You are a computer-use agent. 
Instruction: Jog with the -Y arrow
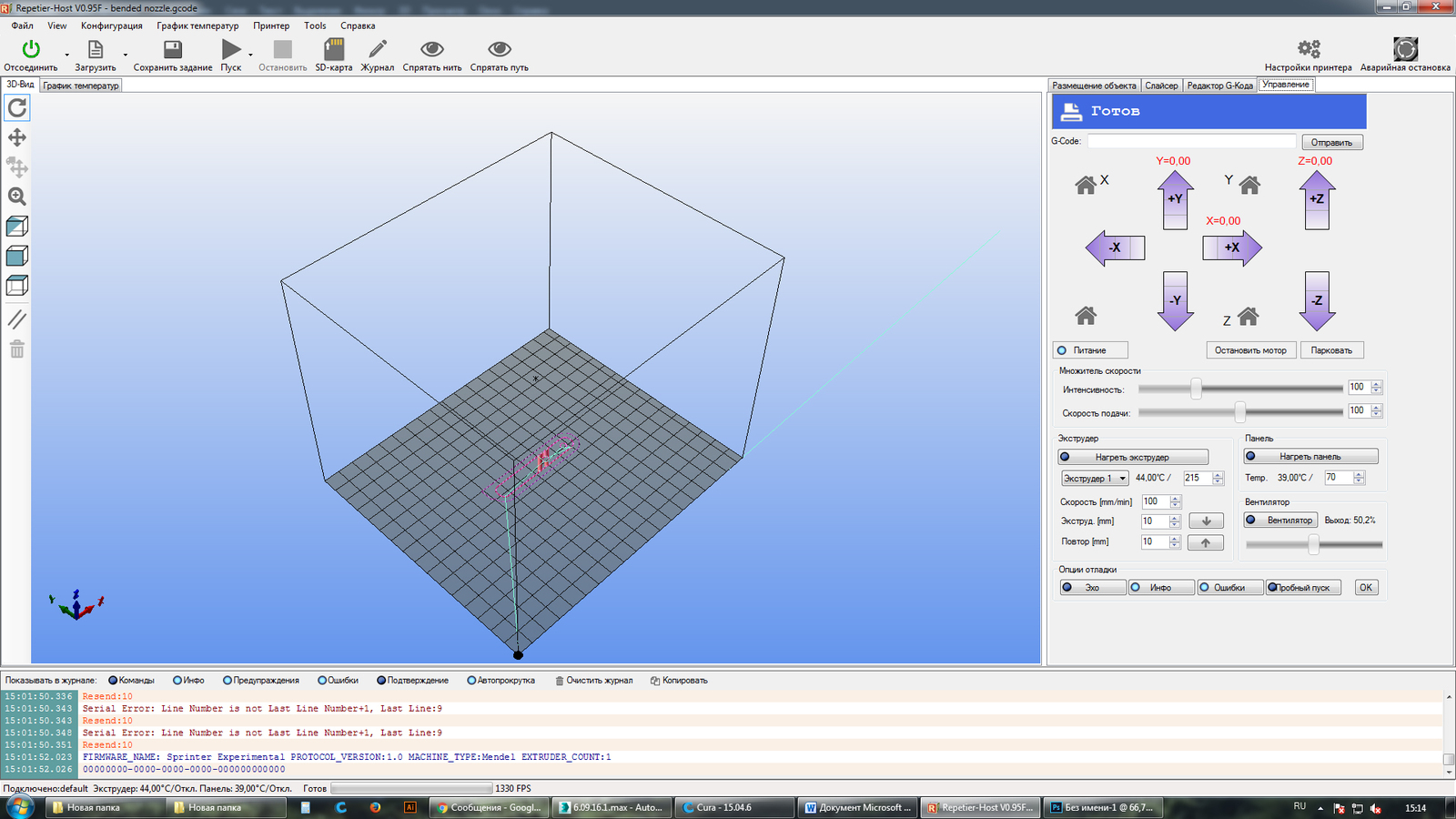coord(1175,301)
